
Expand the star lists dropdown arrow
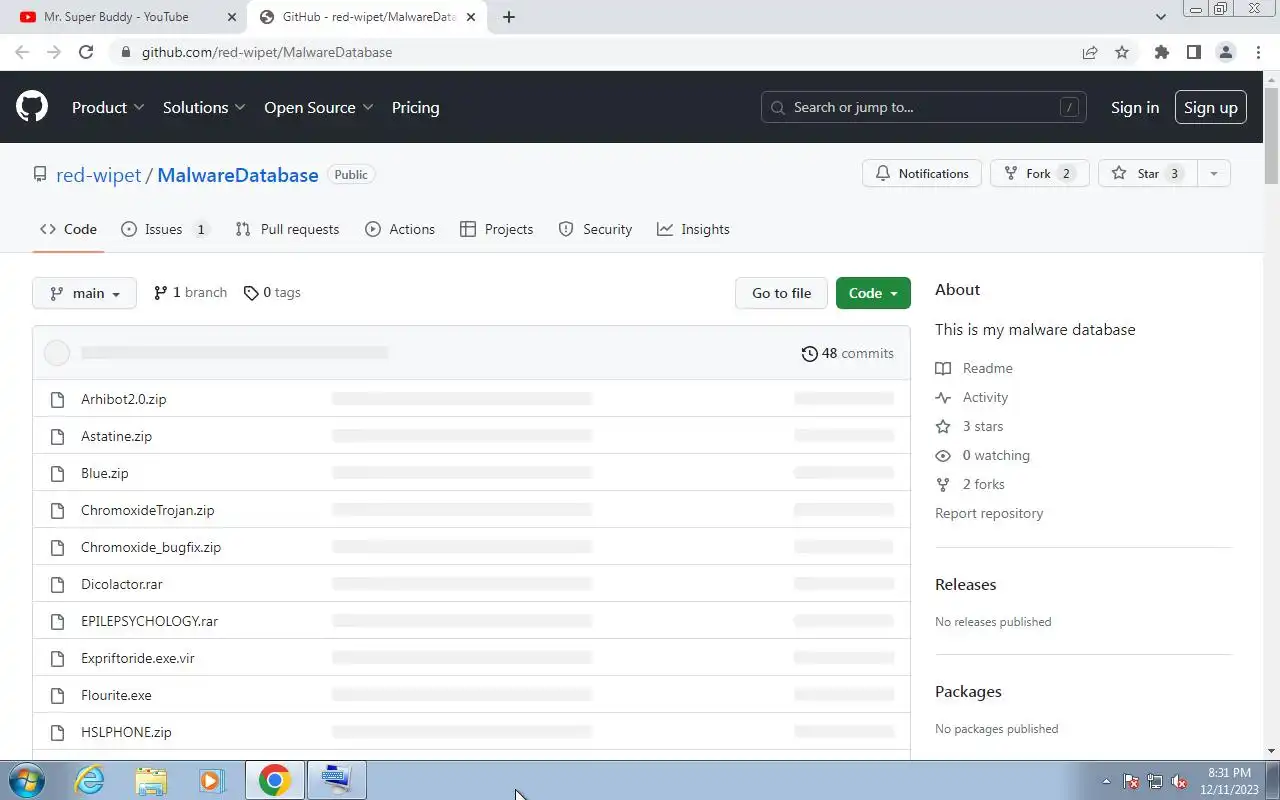click(x=1213, y=173)
